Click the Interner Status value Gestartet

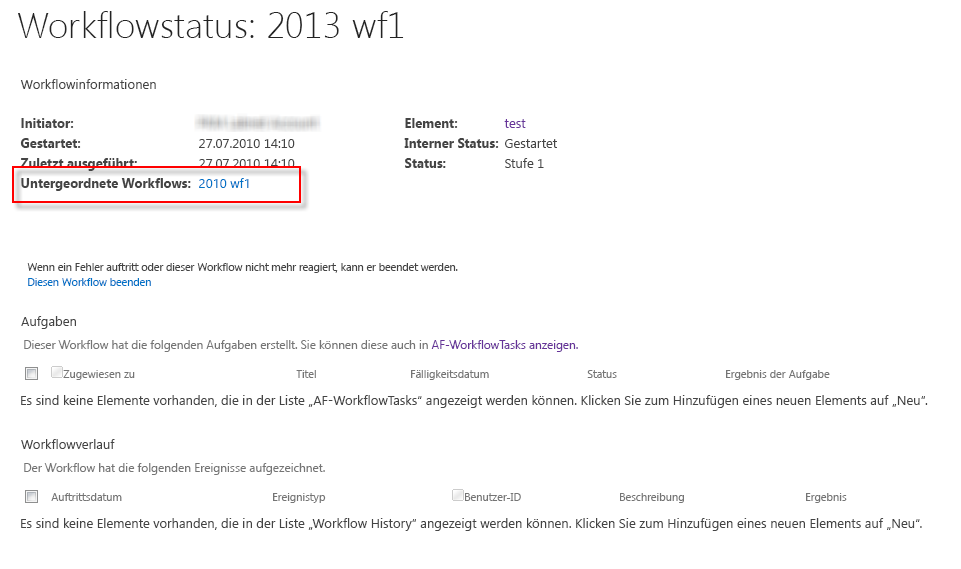[531, 143]
